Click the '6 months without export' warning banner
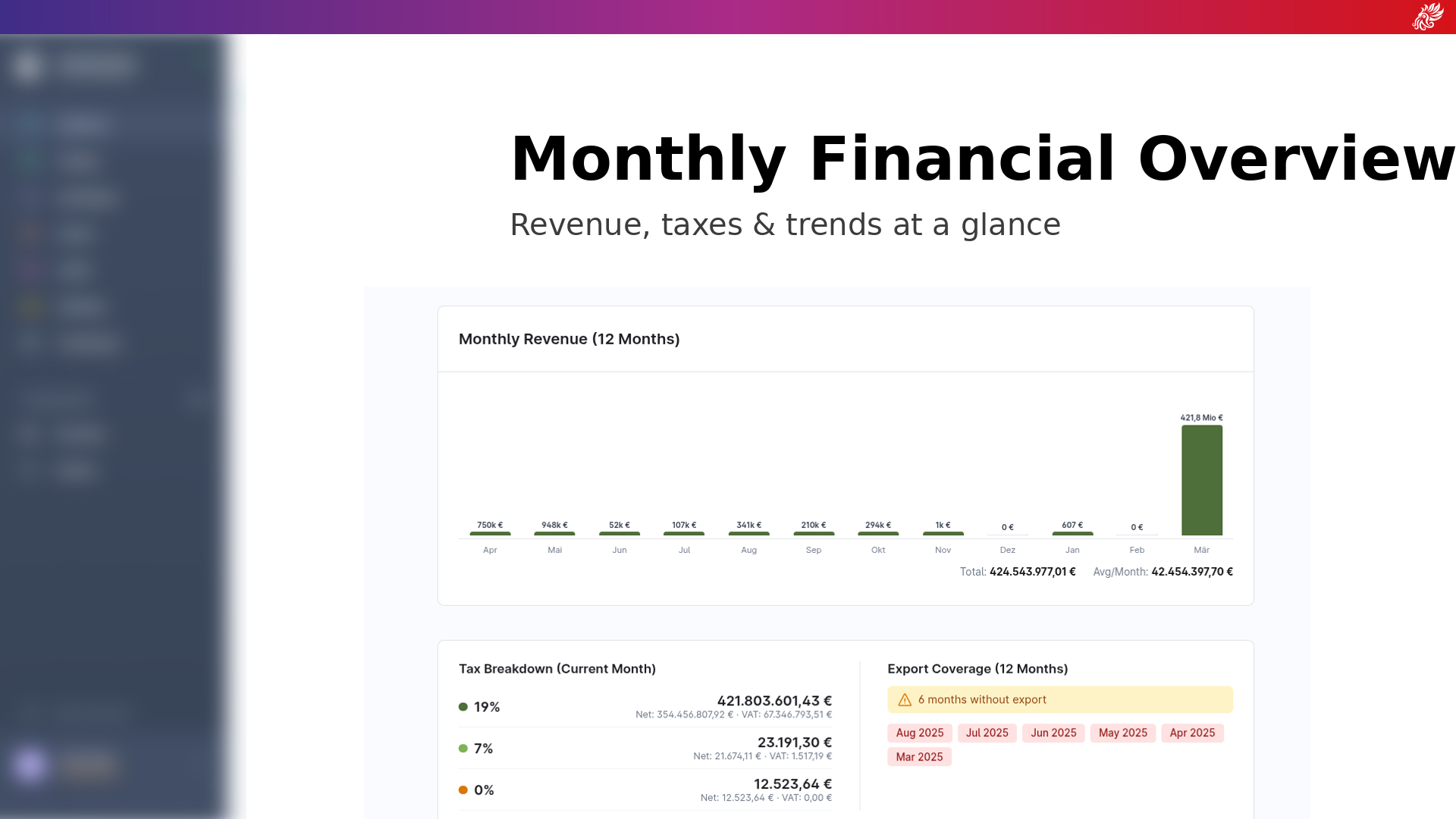 point(1059,700)
